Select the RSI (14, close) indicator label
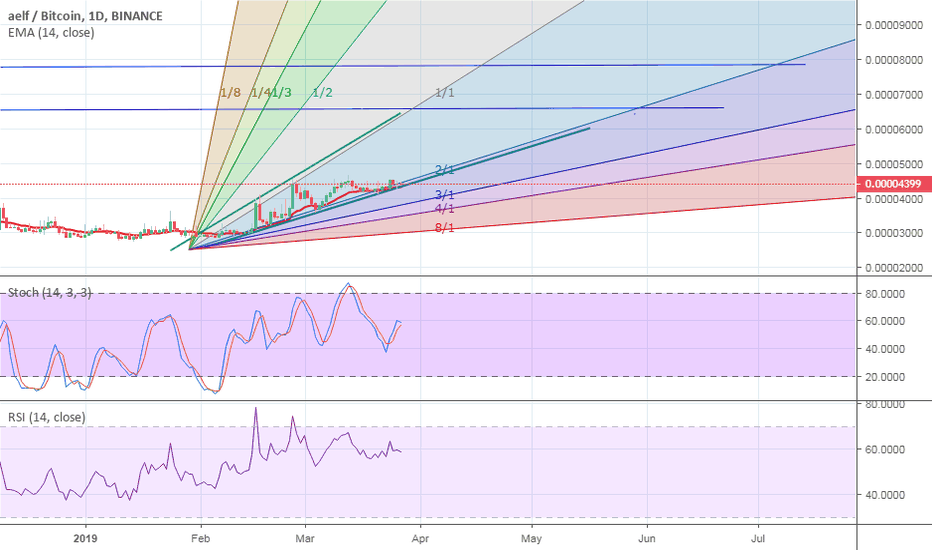The image size is (932, 550). pos(46,417)
